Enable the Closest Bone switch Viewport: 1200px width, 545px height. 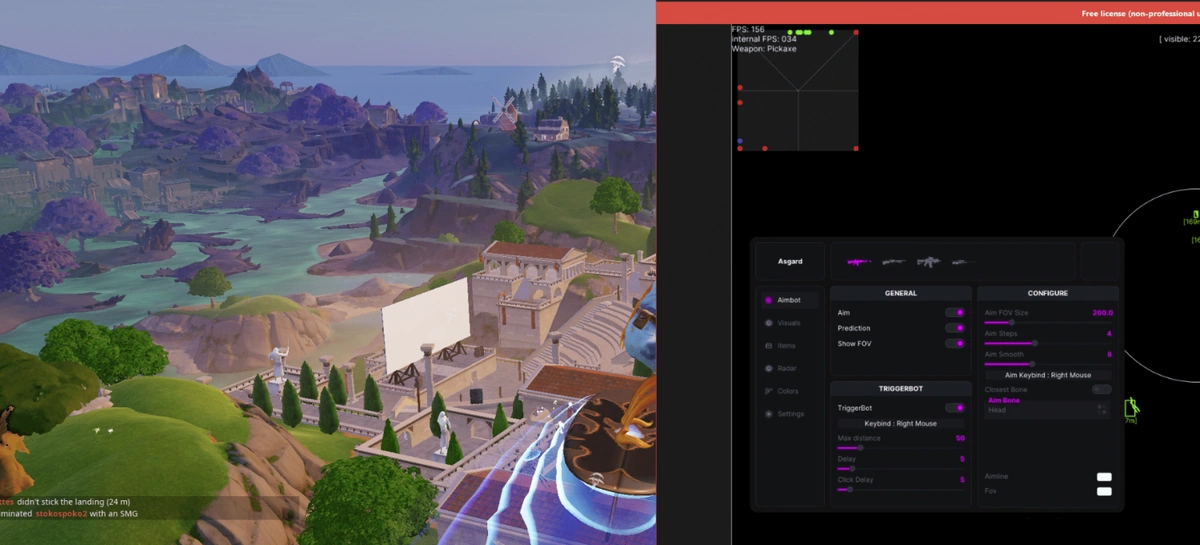coord(1101,389)
